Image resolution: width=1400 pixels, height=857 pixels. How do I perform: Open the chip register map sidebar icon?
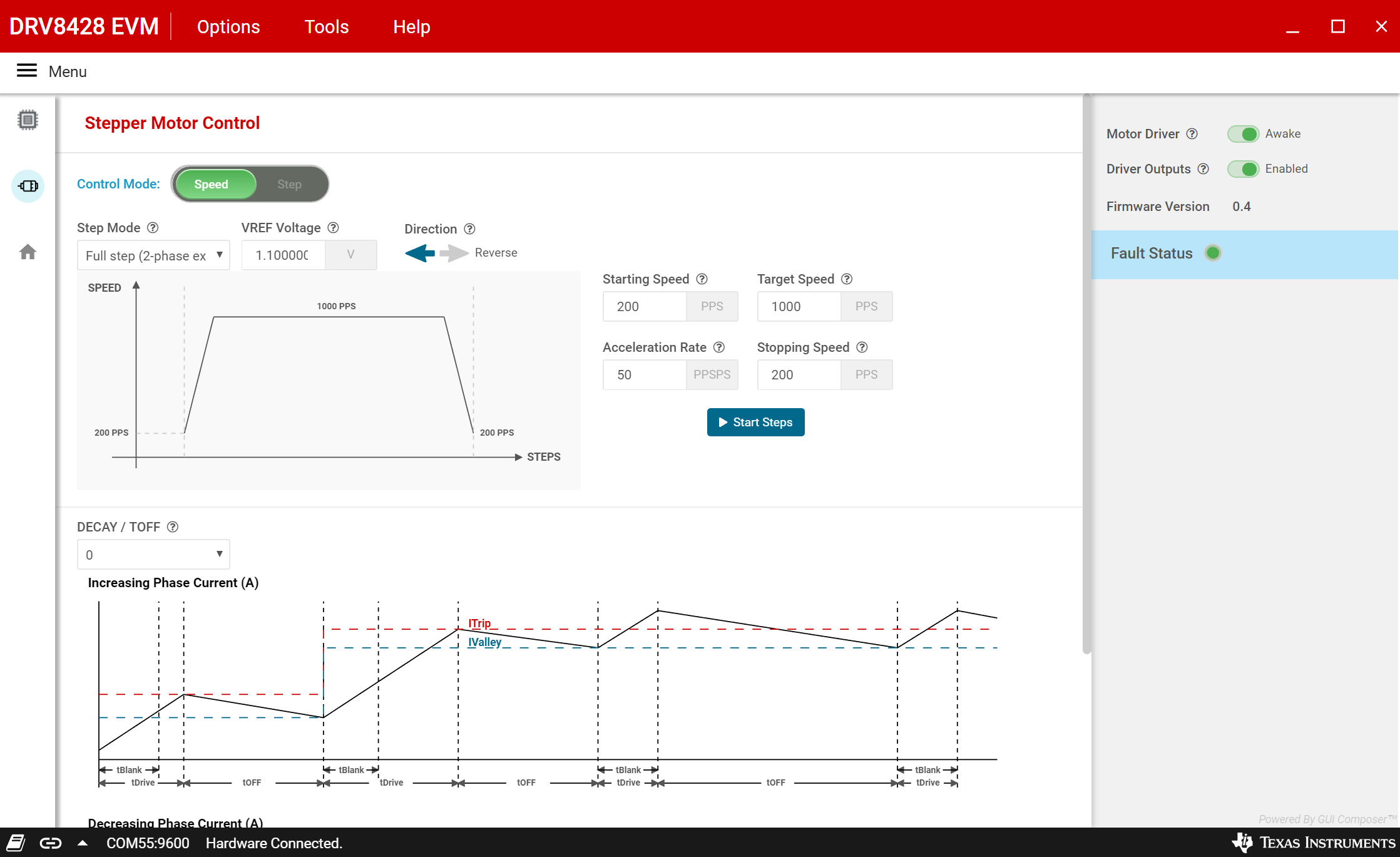[28, 120]
